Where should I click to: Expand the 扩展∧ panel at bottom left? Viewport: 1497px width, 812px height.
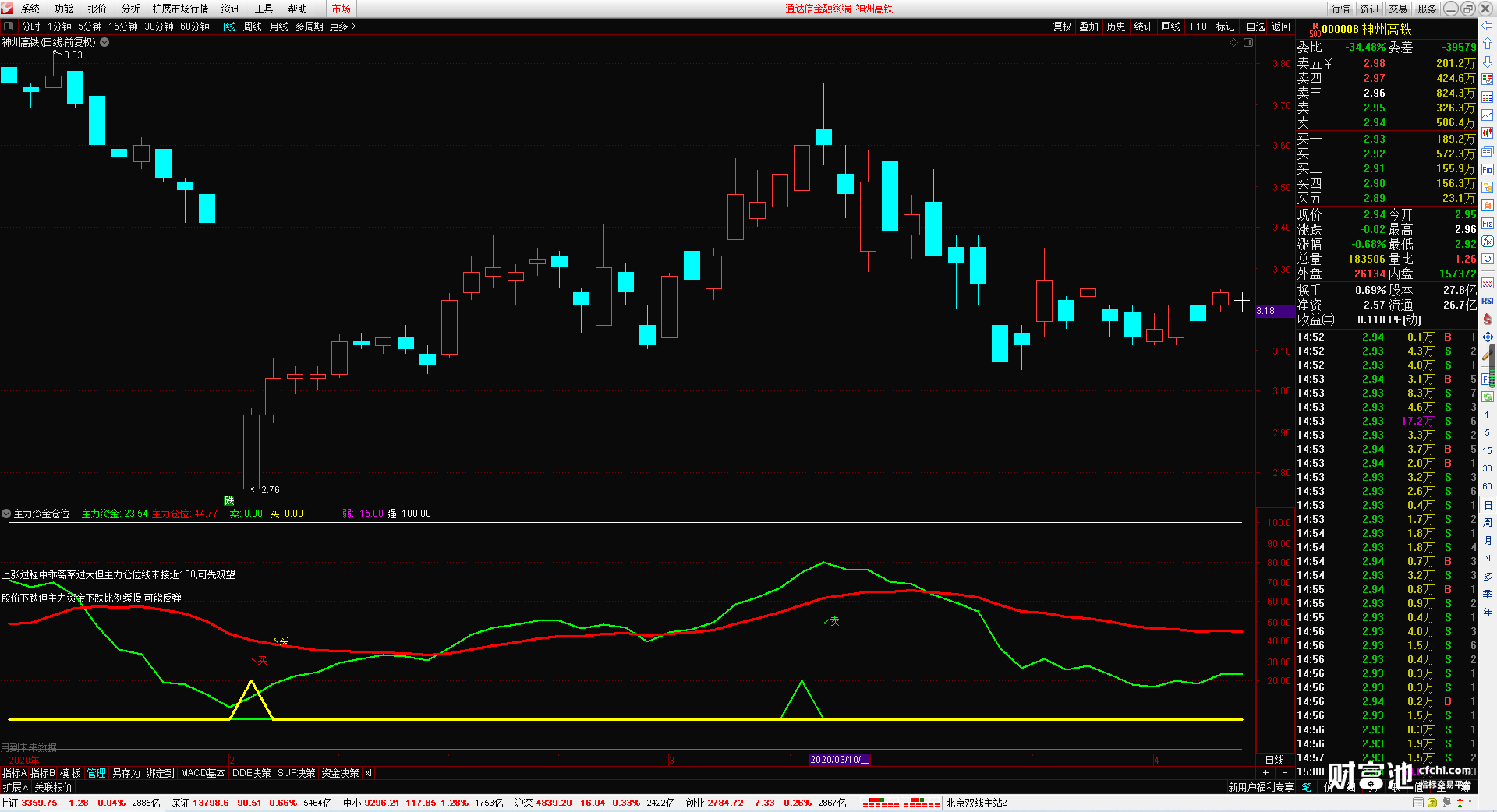(x=16, y=787)
